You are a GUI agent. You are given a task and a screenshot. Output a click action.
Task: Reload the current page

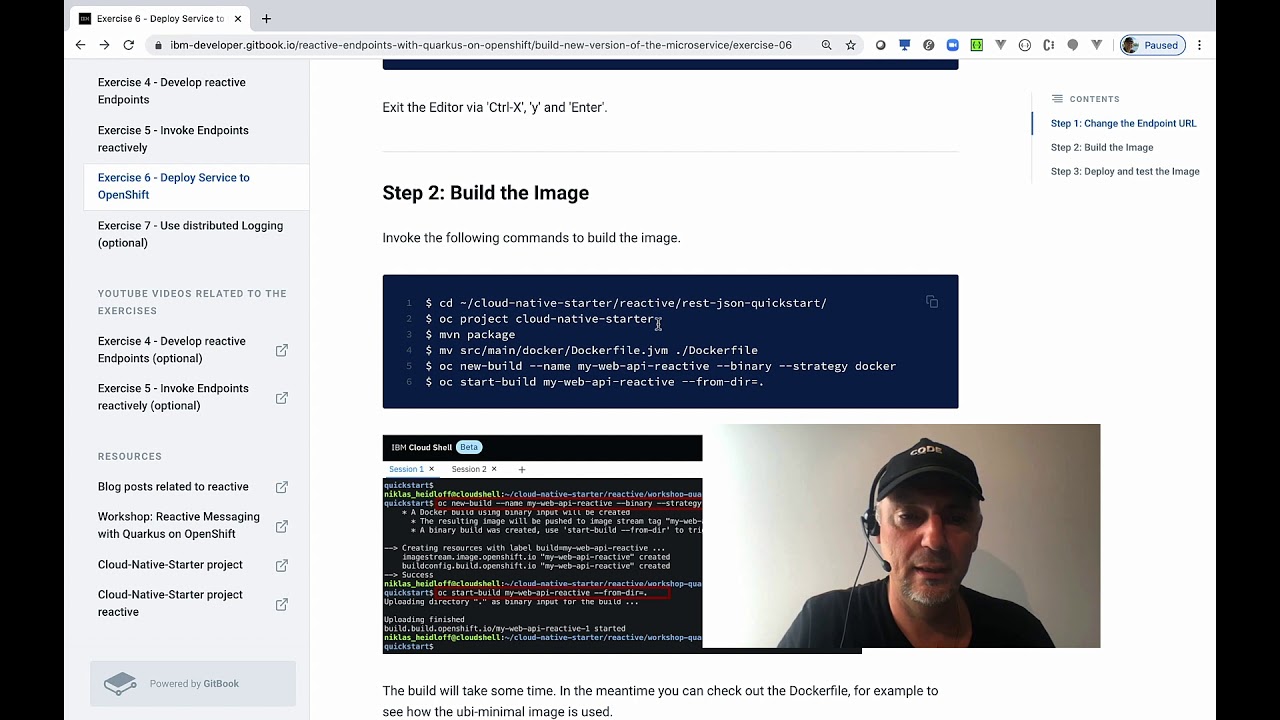tap(128, 45)
